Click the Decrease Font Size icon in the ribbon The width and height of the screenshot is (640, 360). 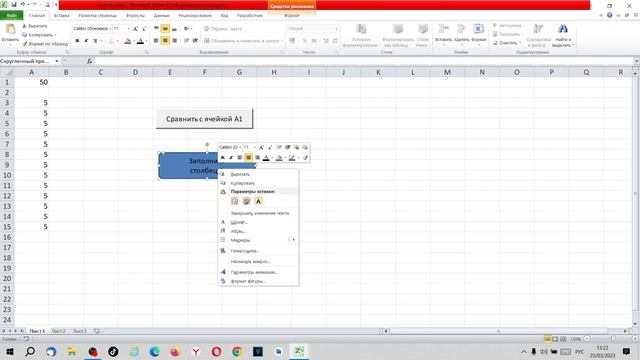[144, 29]
